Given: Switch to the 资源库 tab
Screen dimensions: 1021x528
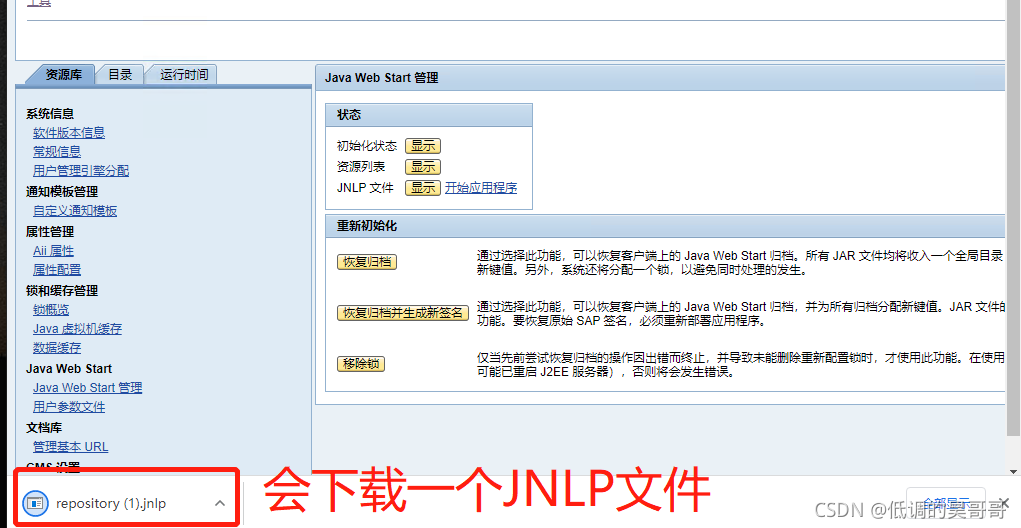Looking at the screenshot, I should (x=63, y=75).
